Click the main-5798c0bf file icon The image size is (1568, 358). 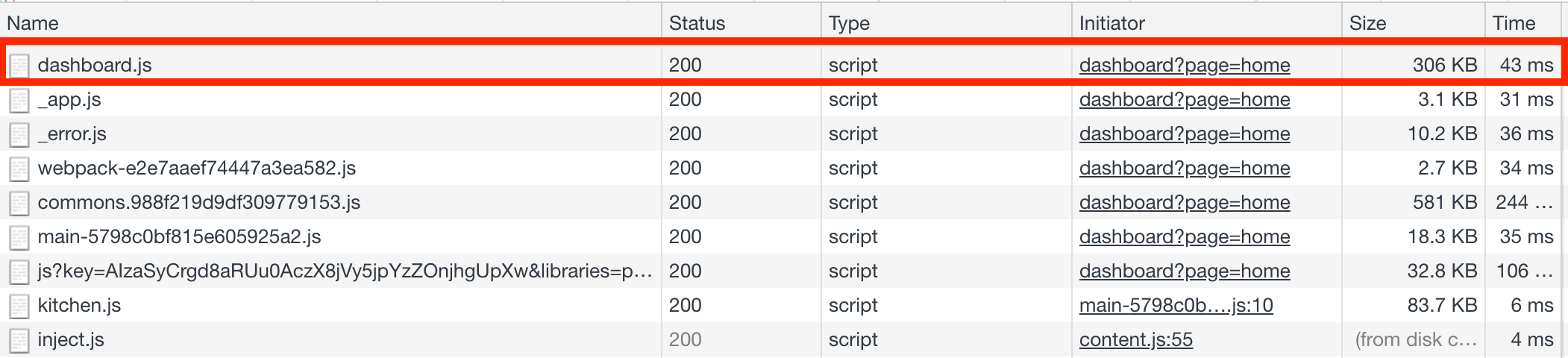click(x=19, y=237)
